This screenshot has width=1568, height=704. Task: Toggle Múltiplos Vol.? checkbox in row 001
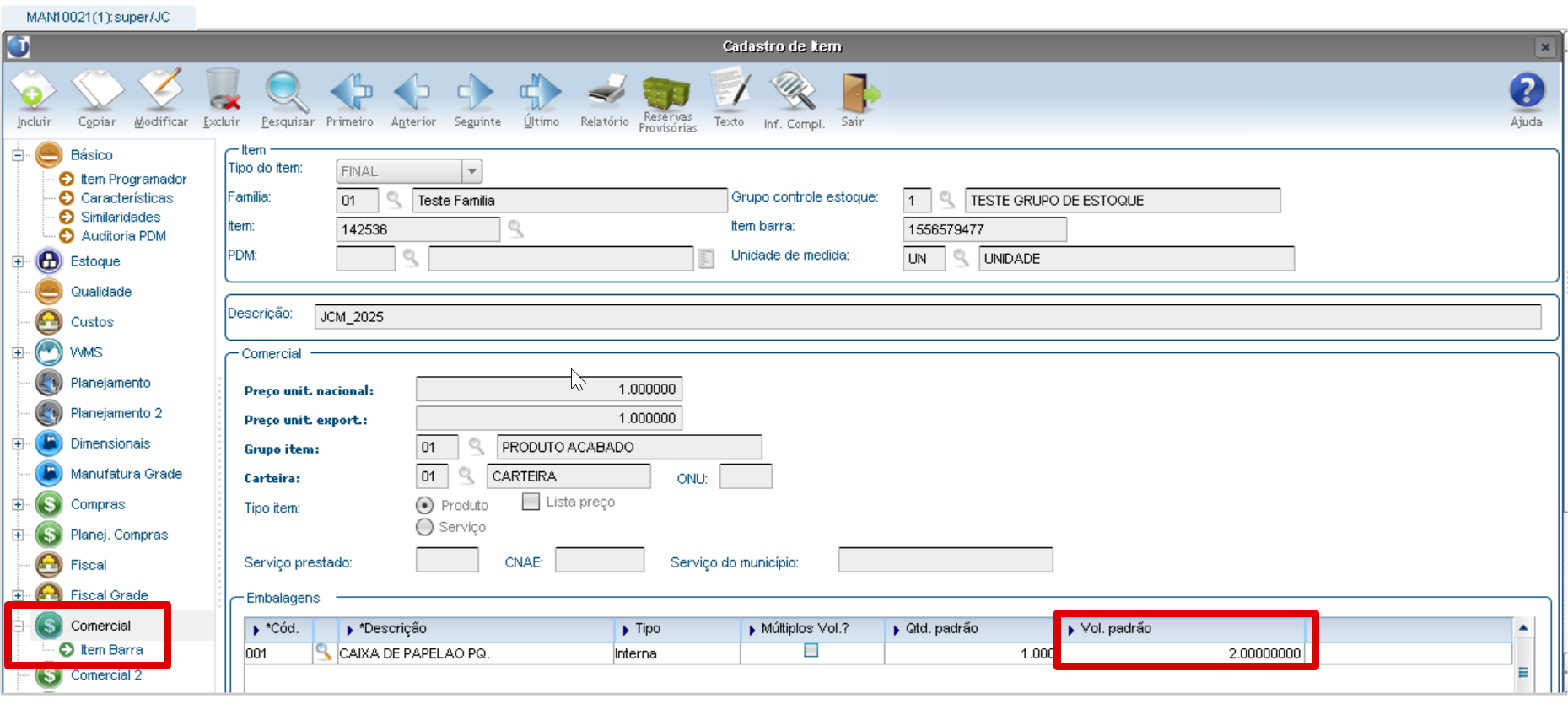pos(811,650)
